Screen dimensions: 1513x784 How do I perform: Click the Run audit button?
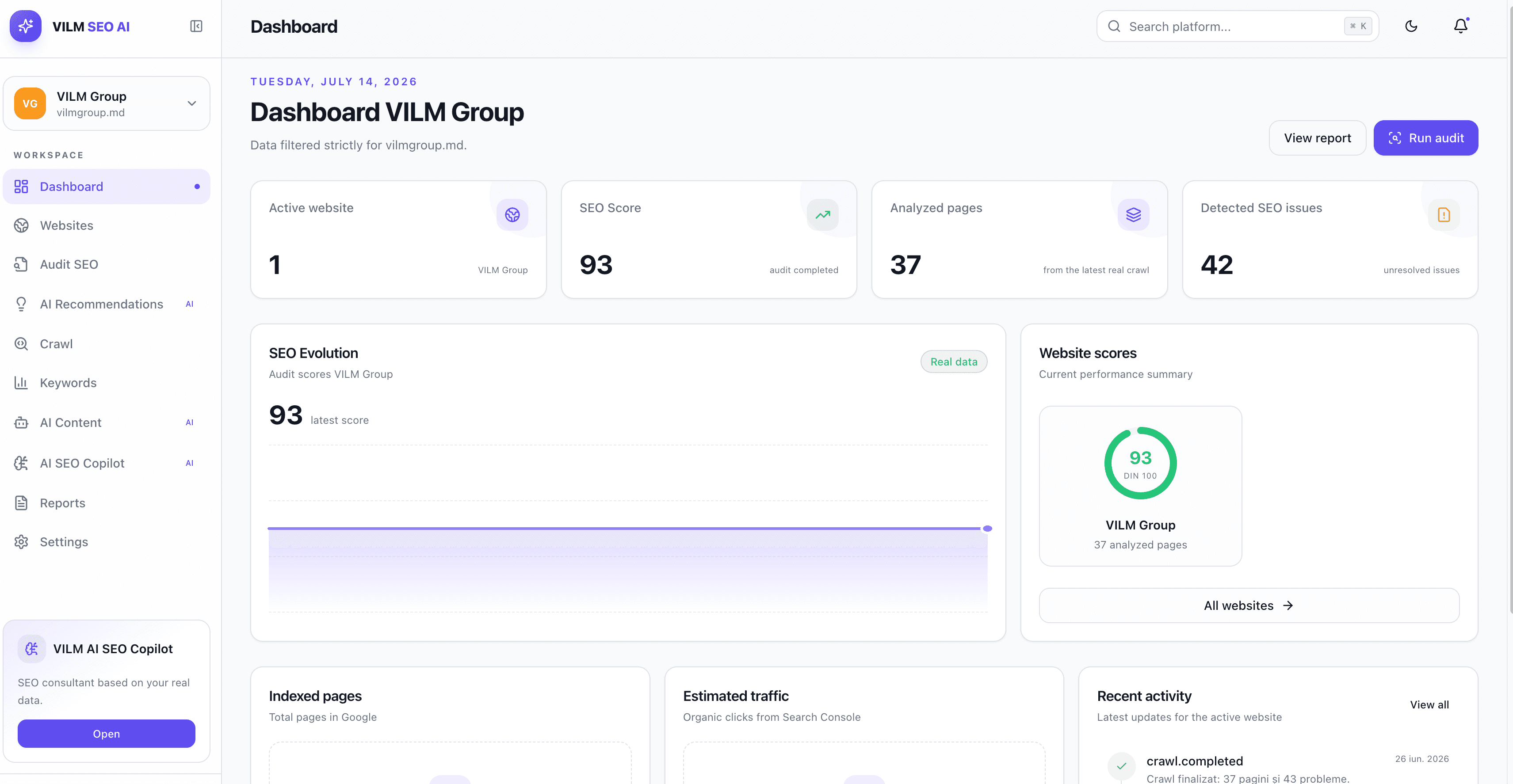coord(1425,138)
